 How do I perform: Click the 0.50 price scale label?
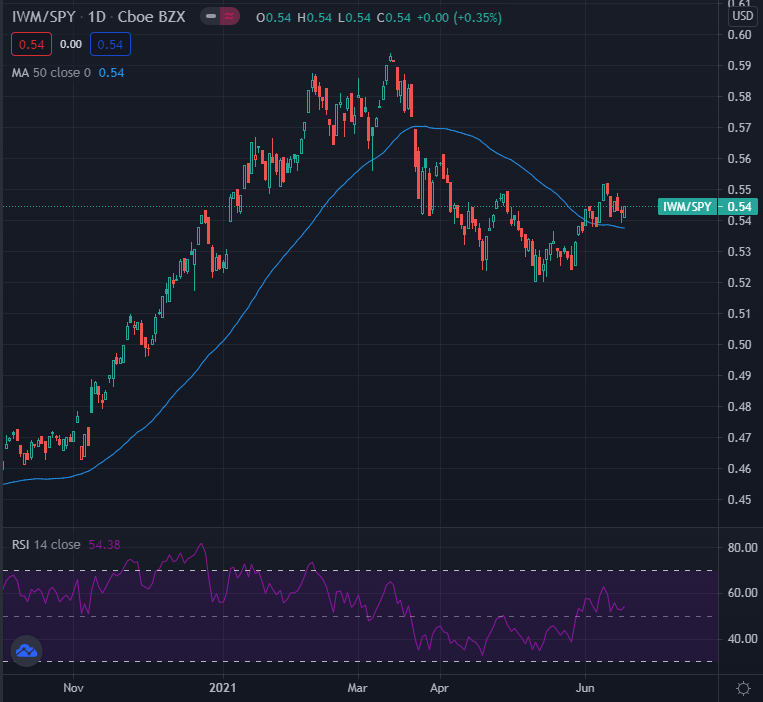click(x=739, y=344)
